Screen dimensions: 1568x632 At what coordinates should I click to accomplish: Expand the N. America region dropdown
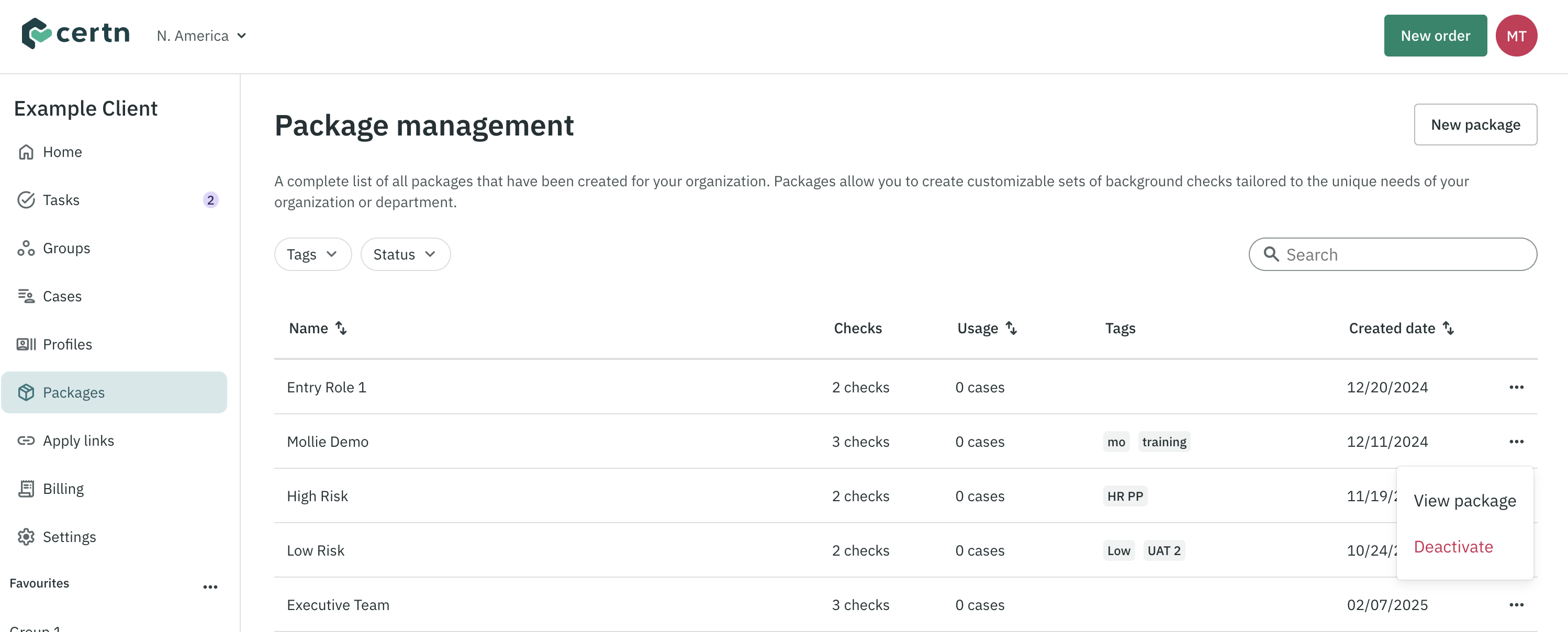(201, 35)
